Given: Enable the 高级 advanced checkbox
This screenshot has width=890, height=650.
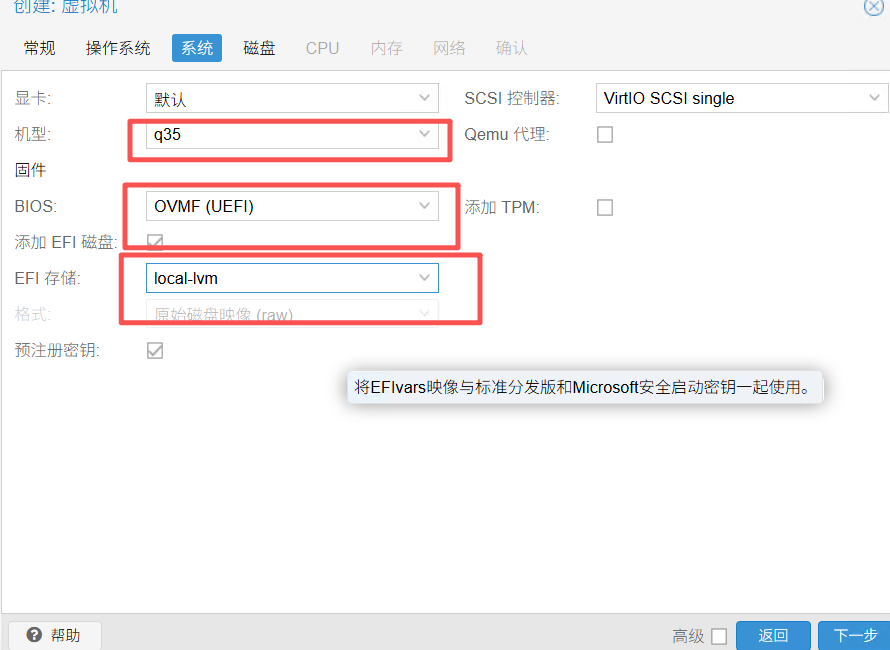Looking at the screenshot, I should pyautogui.click(x=719, y=636).
